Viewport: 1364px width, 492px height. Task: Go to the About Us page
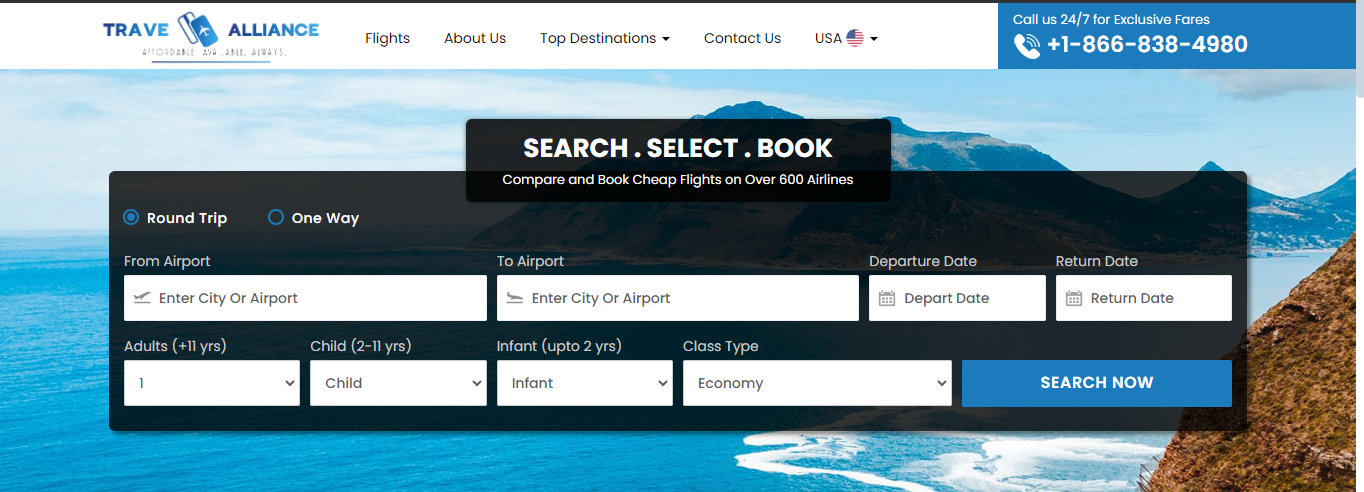475,38
